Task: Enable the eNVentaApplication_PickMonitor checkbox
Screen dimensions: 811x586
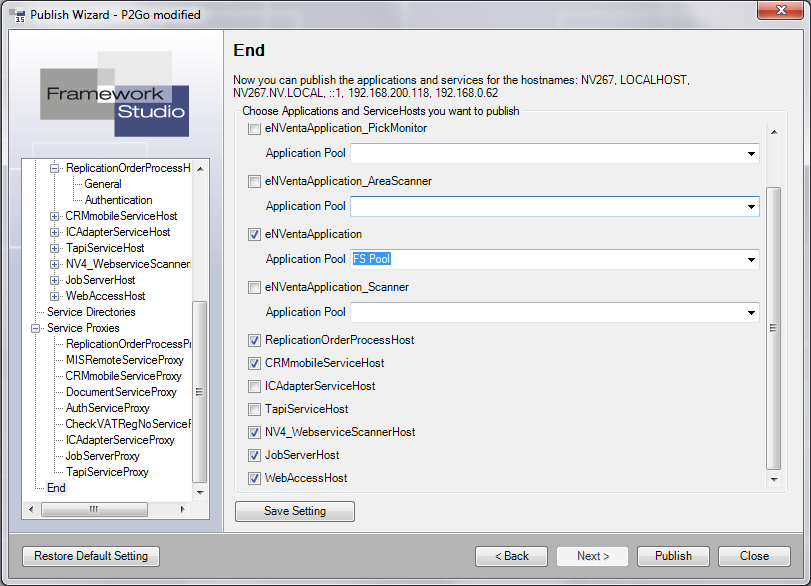Action: [254, 128]
